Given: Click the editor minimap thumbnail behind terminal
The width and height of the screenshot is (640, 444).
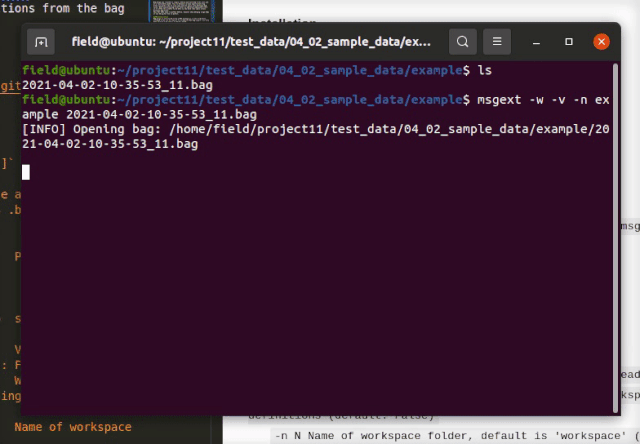Looking at the screenshot, I should click(182, 11).
